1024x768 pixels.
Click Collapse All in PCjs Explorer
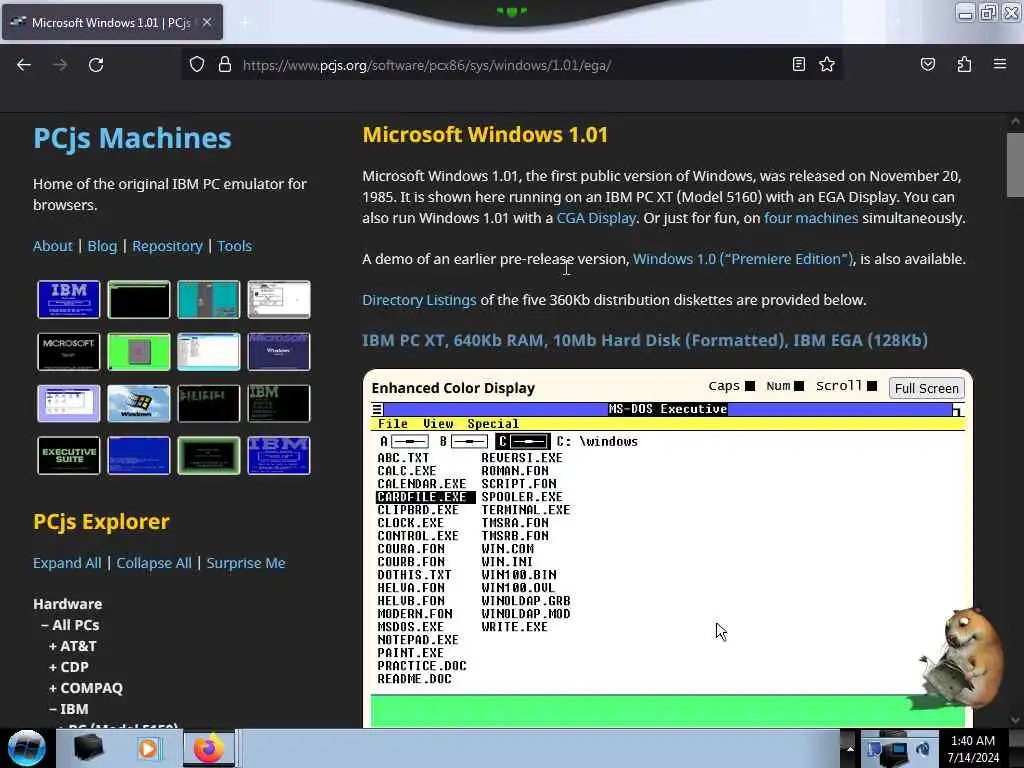(x=153, y=563)
